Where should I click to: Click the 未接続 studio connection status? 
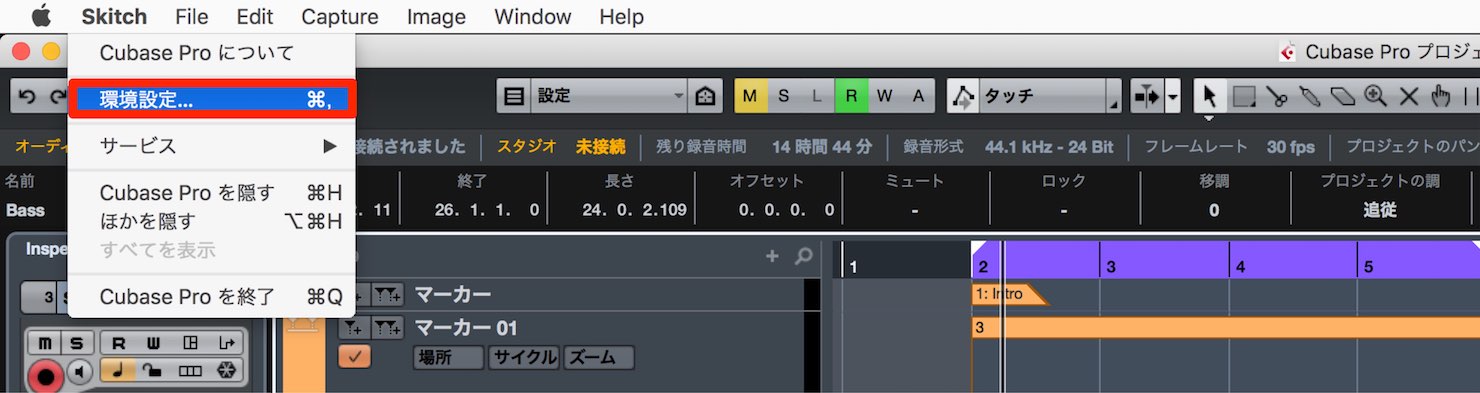point(600,146)
